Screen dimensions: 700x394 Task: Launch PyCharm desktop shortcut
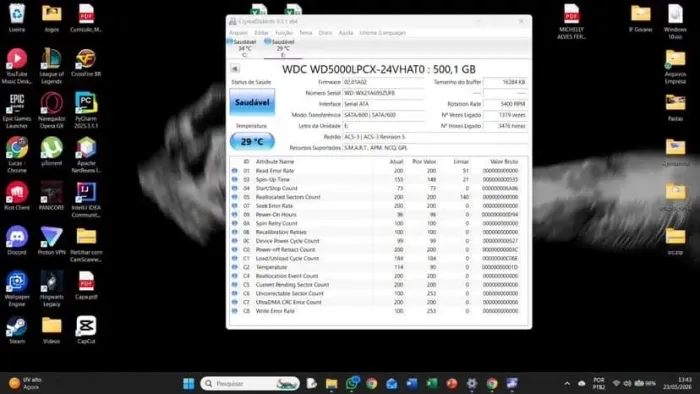pyautogui.click(x=86, y=111)
